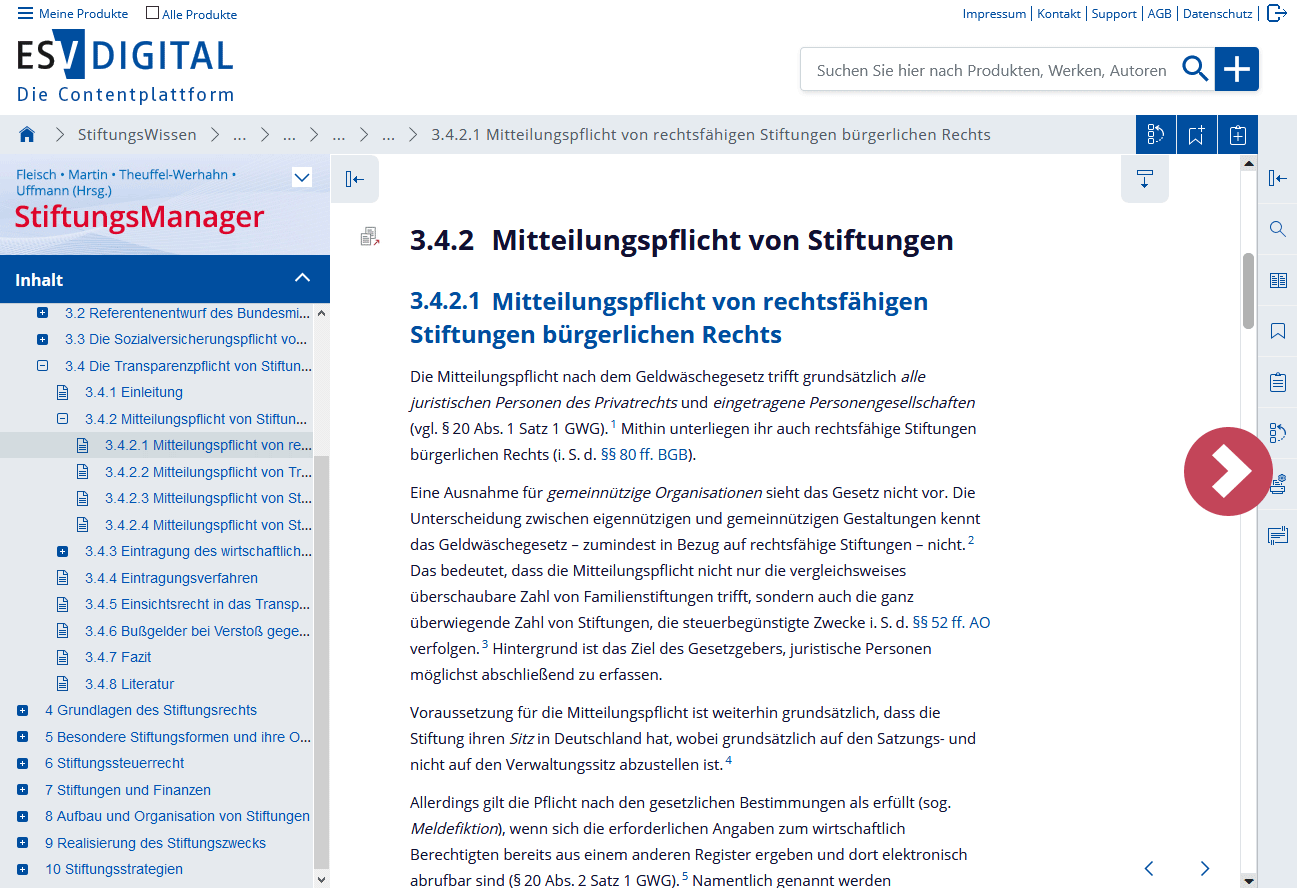Viewport: 1297px width, 888px height.
Task: Click the document vertical scrollbar thumb
Action: (x=1248, y=290)
